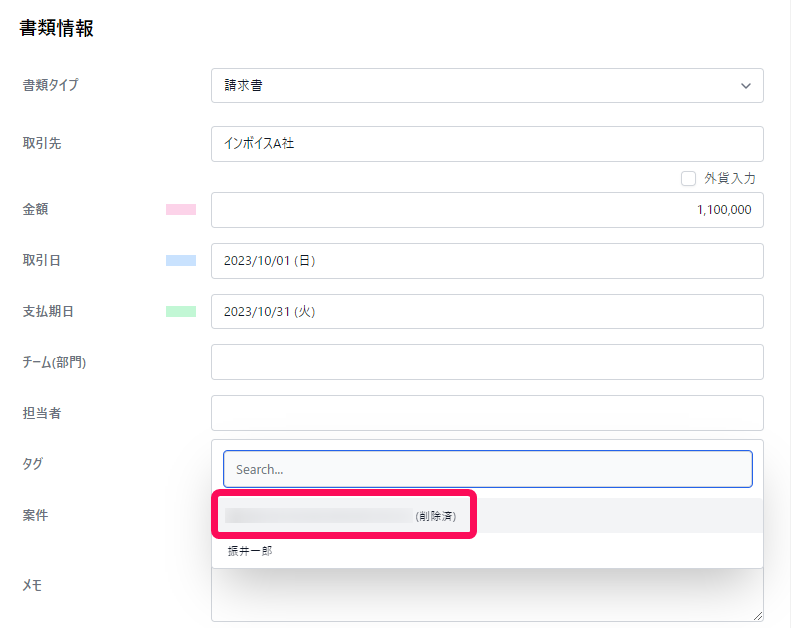Click the 取引先 field containing インボイスA社
This screenshot has width=791, height=628.
[x=487, y=144]
